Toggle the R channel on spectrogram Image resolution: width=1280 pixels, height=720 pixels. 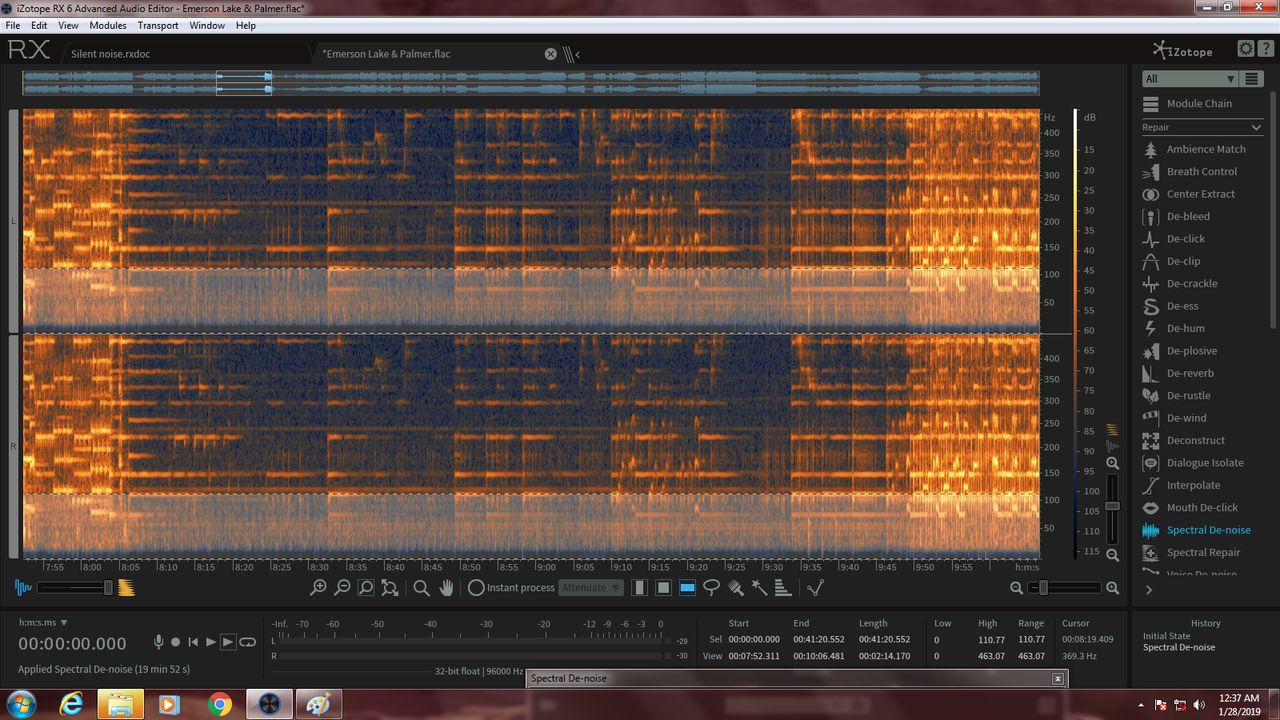click(x=13, y=447)
